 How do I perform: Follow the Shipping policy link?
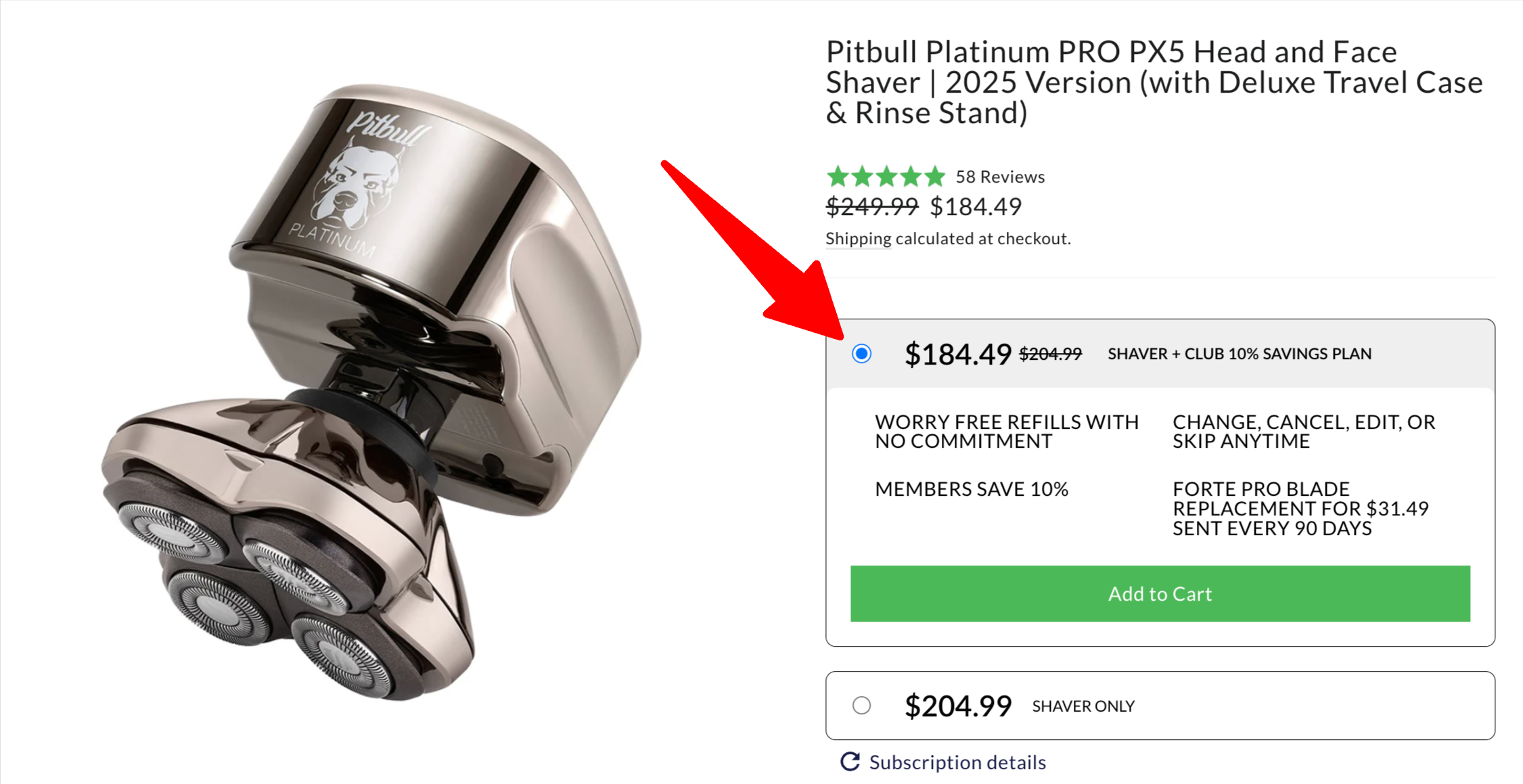[858, 239]
